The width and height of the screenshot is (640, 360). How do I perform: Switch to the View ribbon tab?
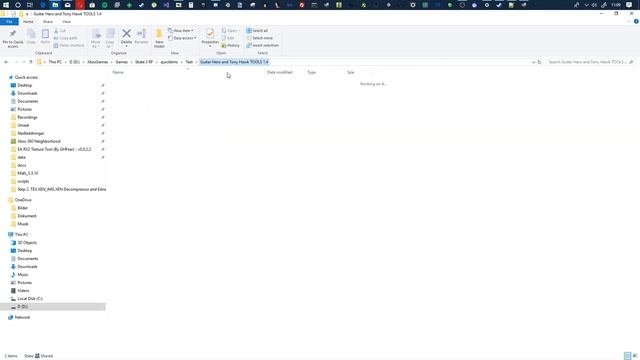67,22
